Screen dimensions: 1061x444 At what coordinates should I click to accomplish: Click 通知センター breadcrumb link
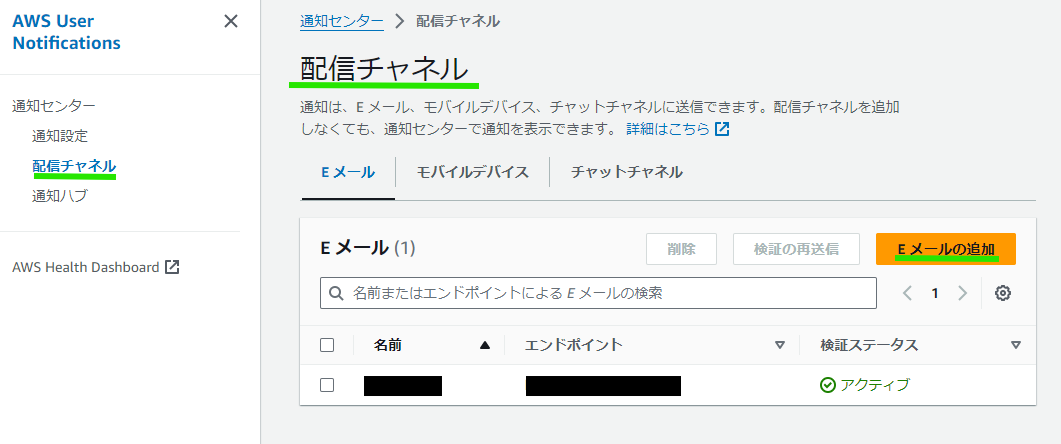point(342,21)
